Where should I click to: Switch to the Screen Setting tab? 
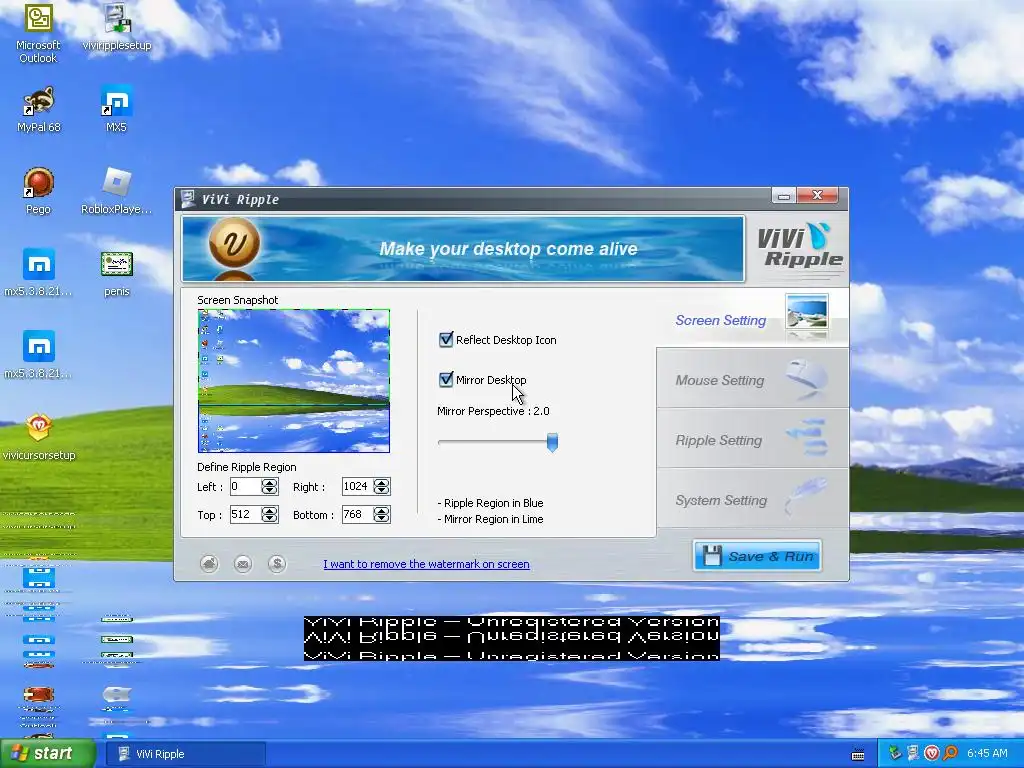coord(752,320)
